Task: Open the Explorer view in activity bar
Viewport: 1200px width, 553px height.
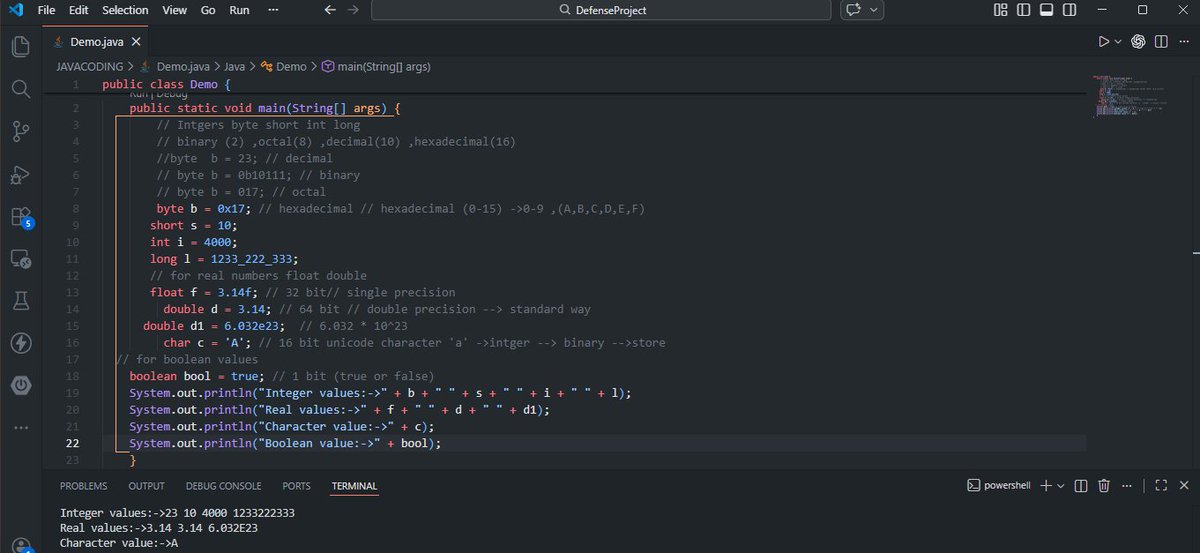Action: tap(20, 46)
